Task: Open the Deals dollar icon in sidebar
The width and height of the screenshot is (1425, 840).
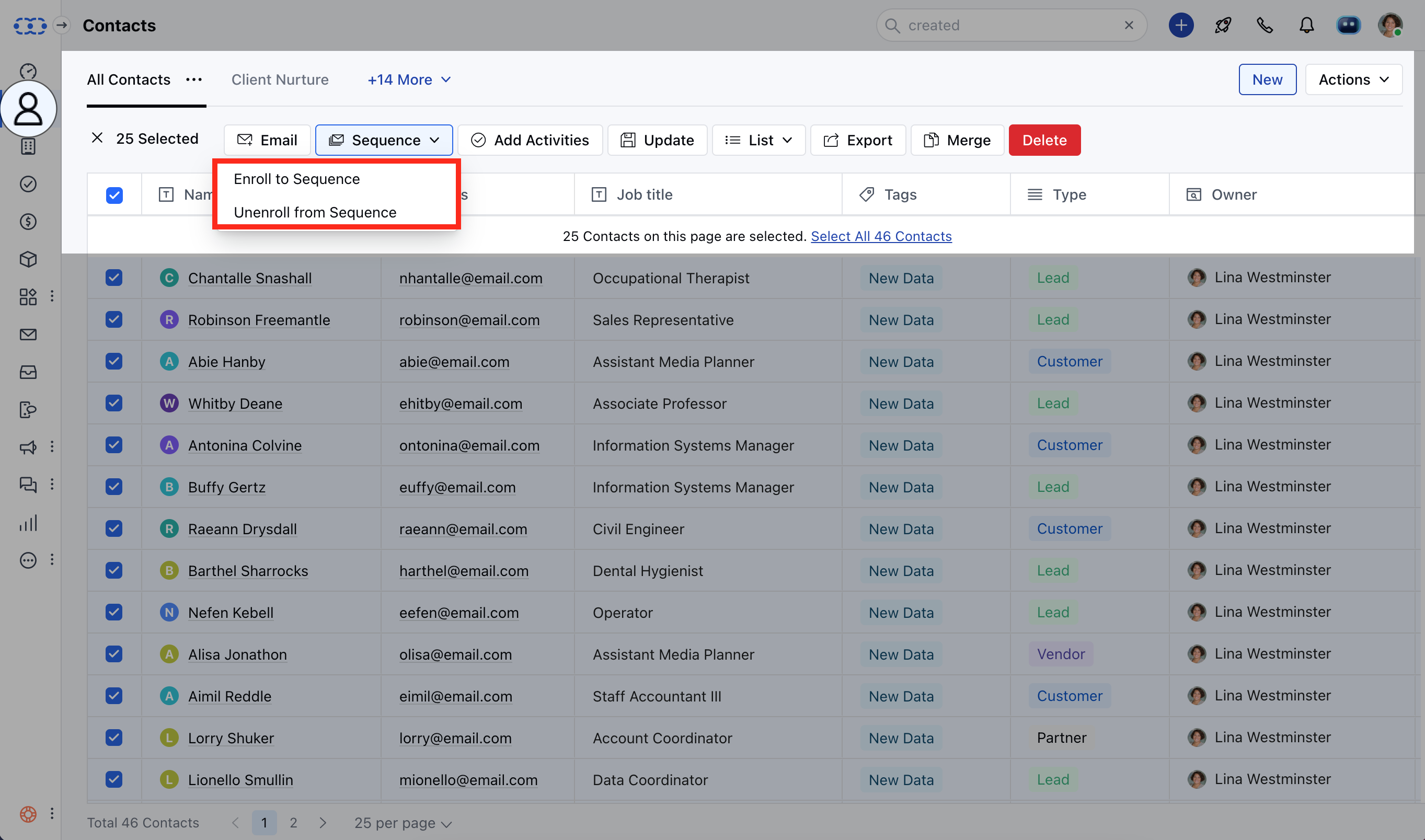Action: [28, 221]
